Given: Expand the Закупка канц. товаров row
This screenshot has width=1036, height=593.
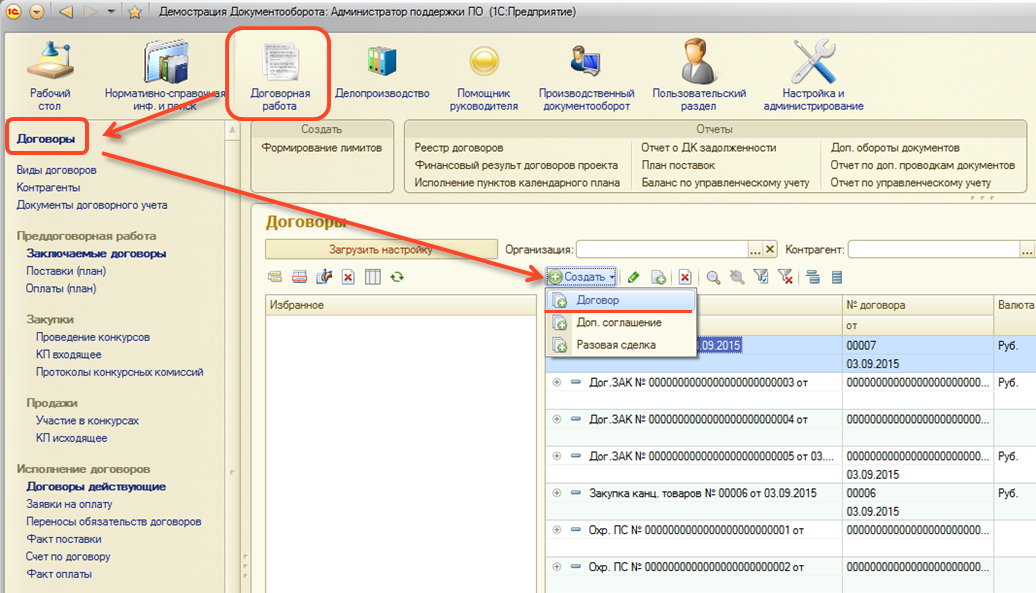Looking at the screenshot, I should [x=557, y=493].
